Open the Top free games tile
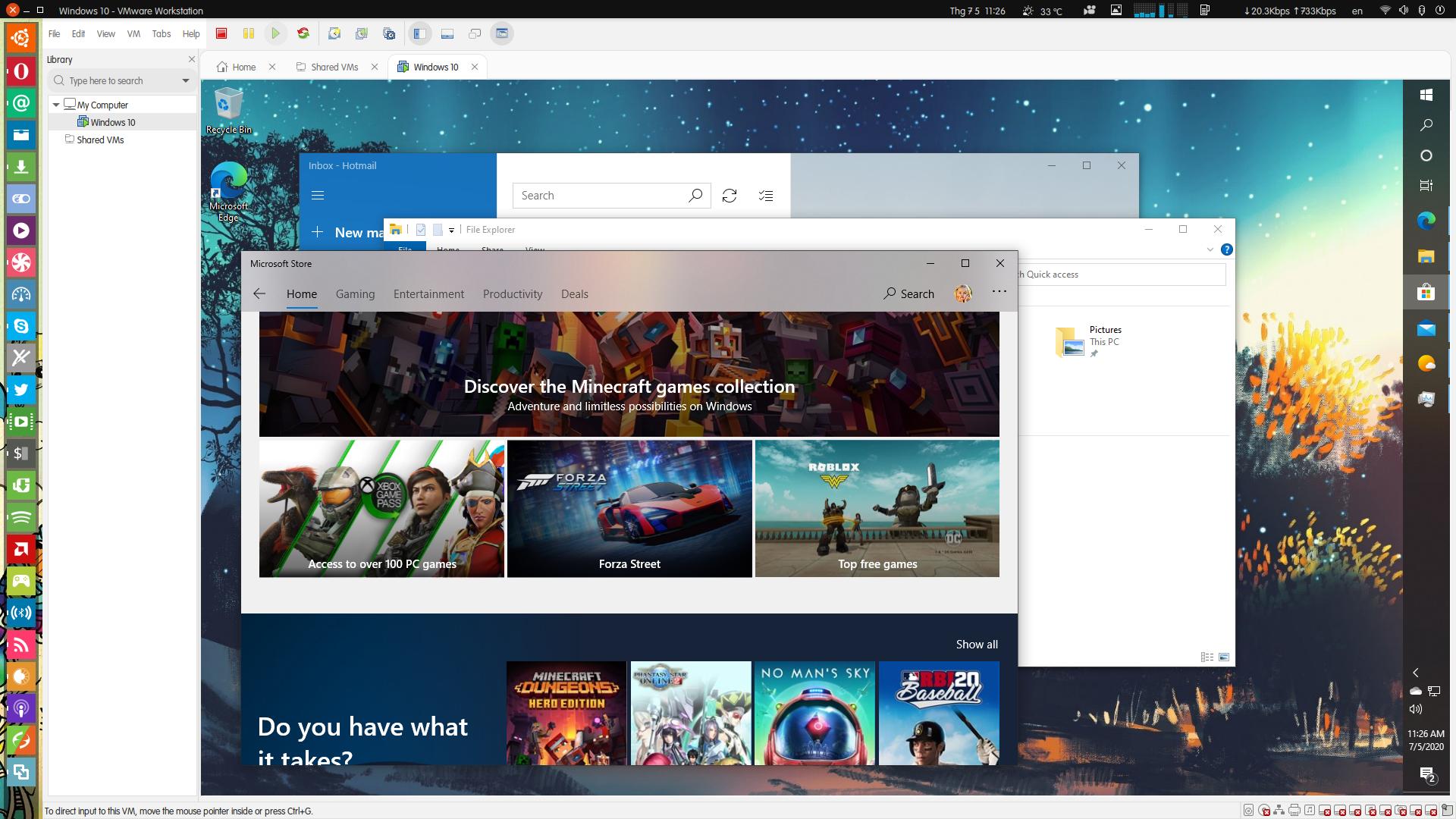Screen dimensions: 1456x819 point(877,509)
